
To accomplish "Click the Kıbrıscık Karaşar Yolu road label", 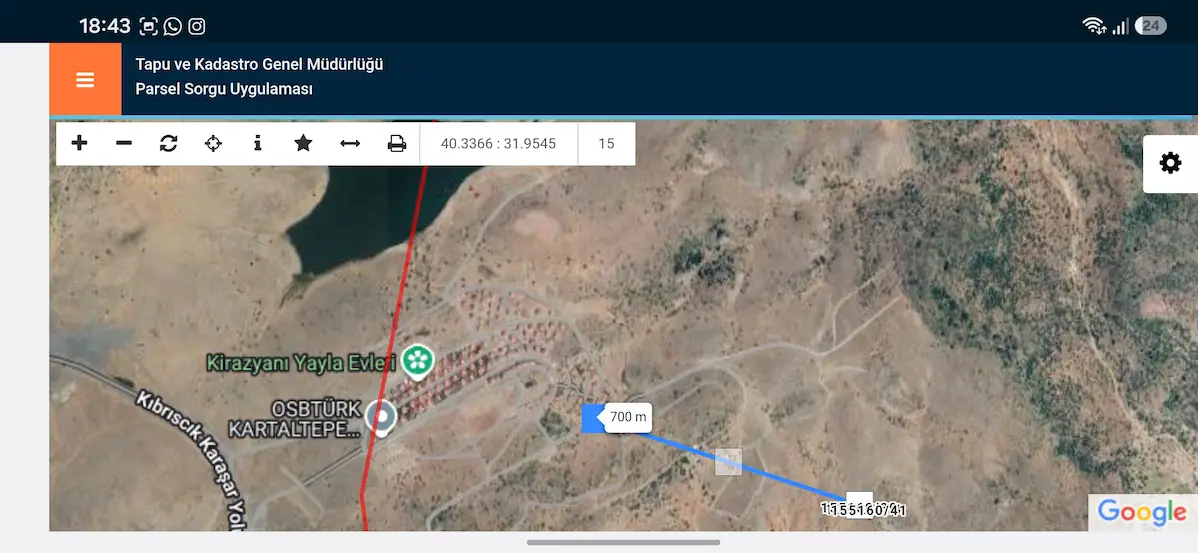I will [x=191, y=459].
